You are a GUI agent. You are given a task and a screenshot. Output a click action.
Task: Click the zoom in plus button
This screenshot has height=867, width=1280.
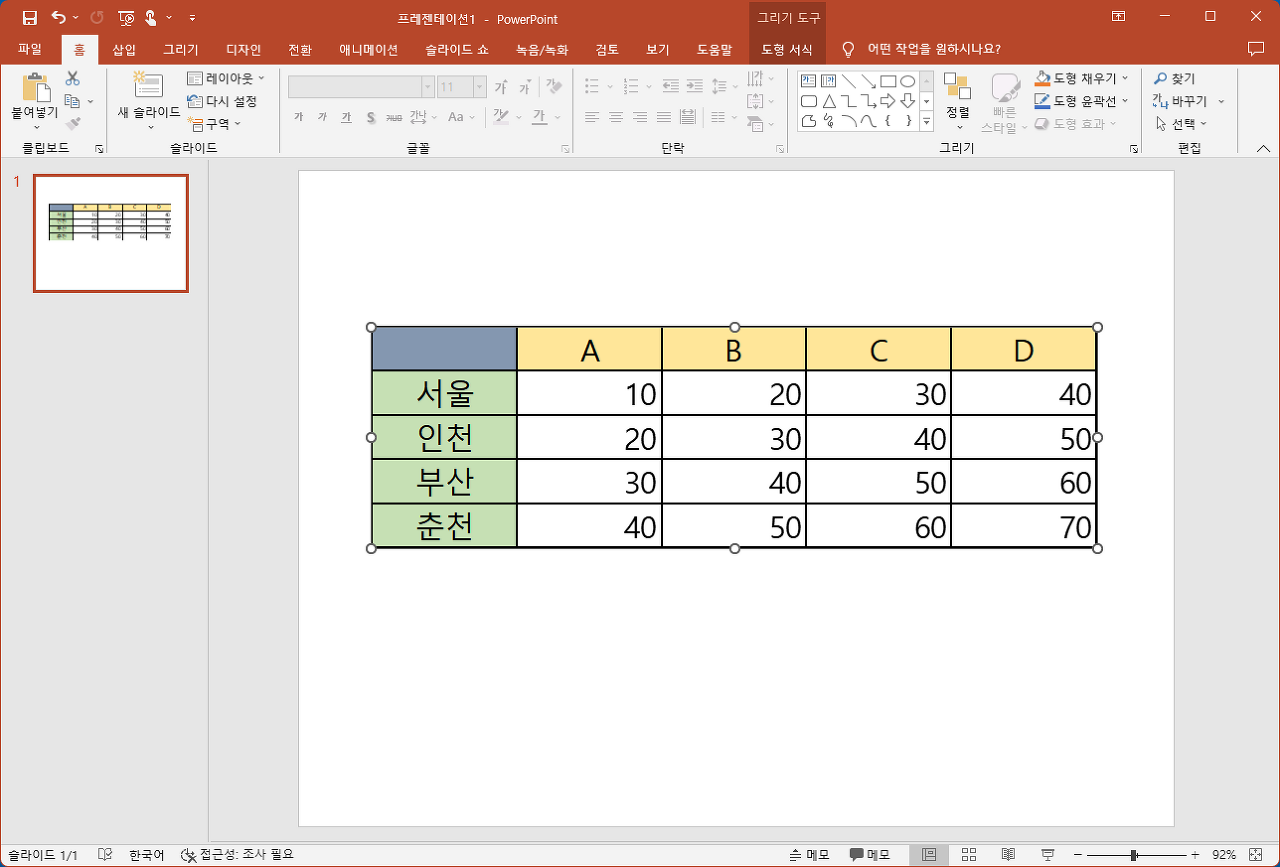pos(1195,855)
